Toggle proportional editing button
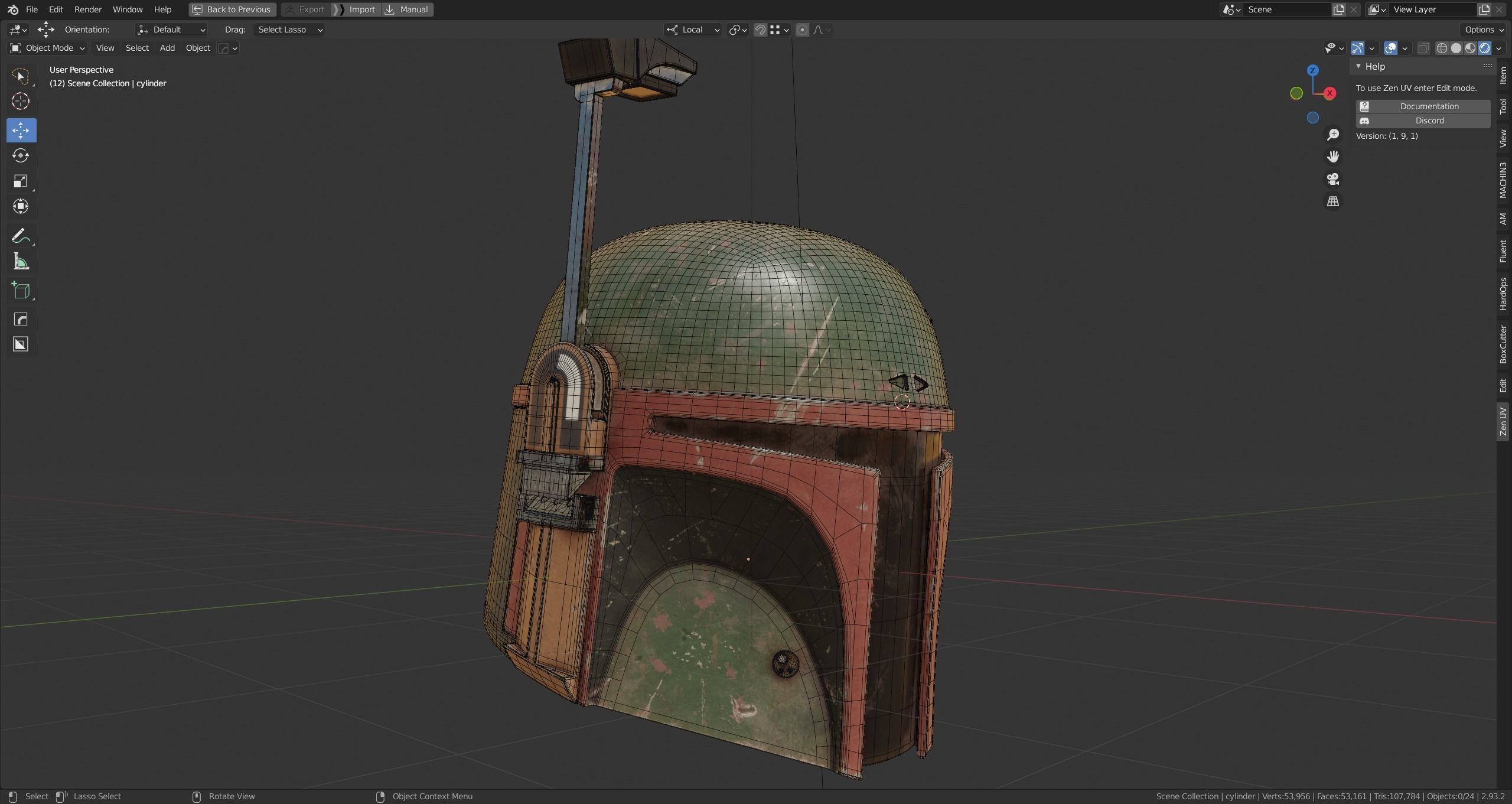The image size is (1512, 804). click(x=802, y=30)
